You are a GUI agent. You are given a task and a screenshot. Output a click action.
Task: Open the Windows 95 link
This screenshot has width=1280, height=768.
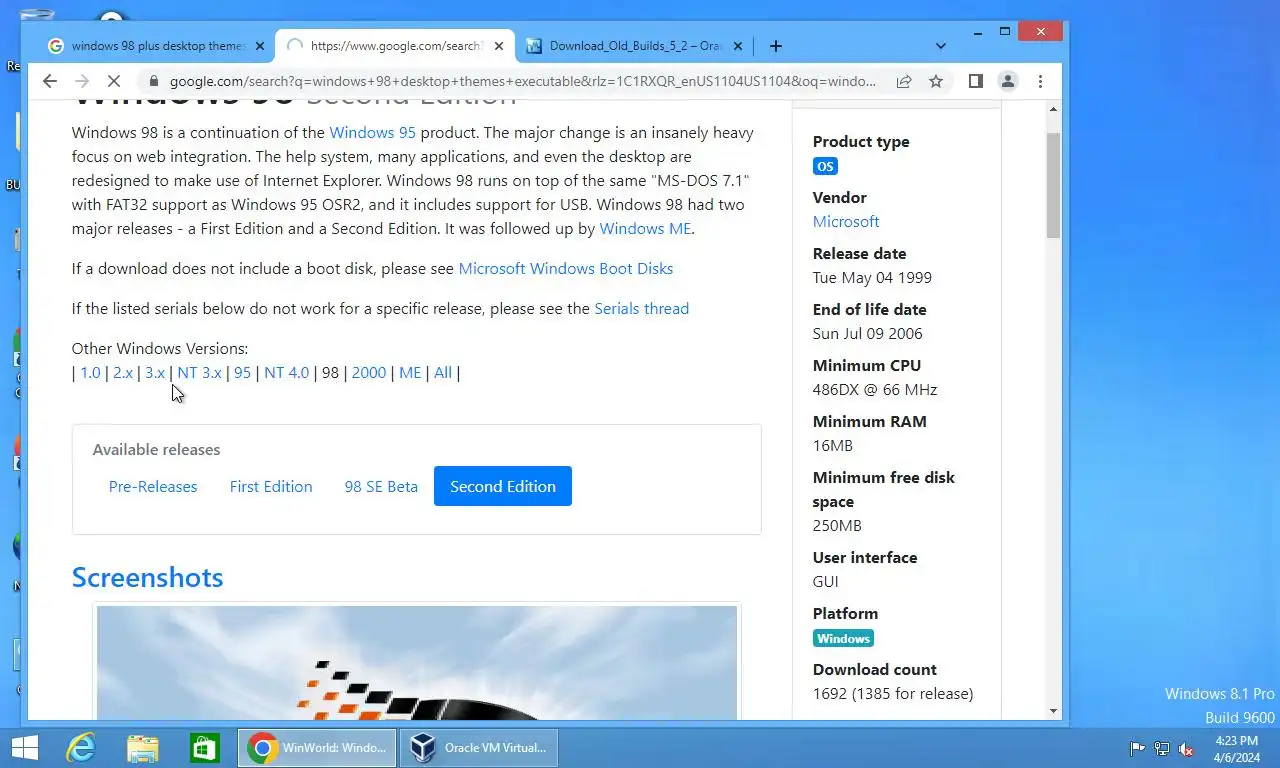tap(372, 132)
